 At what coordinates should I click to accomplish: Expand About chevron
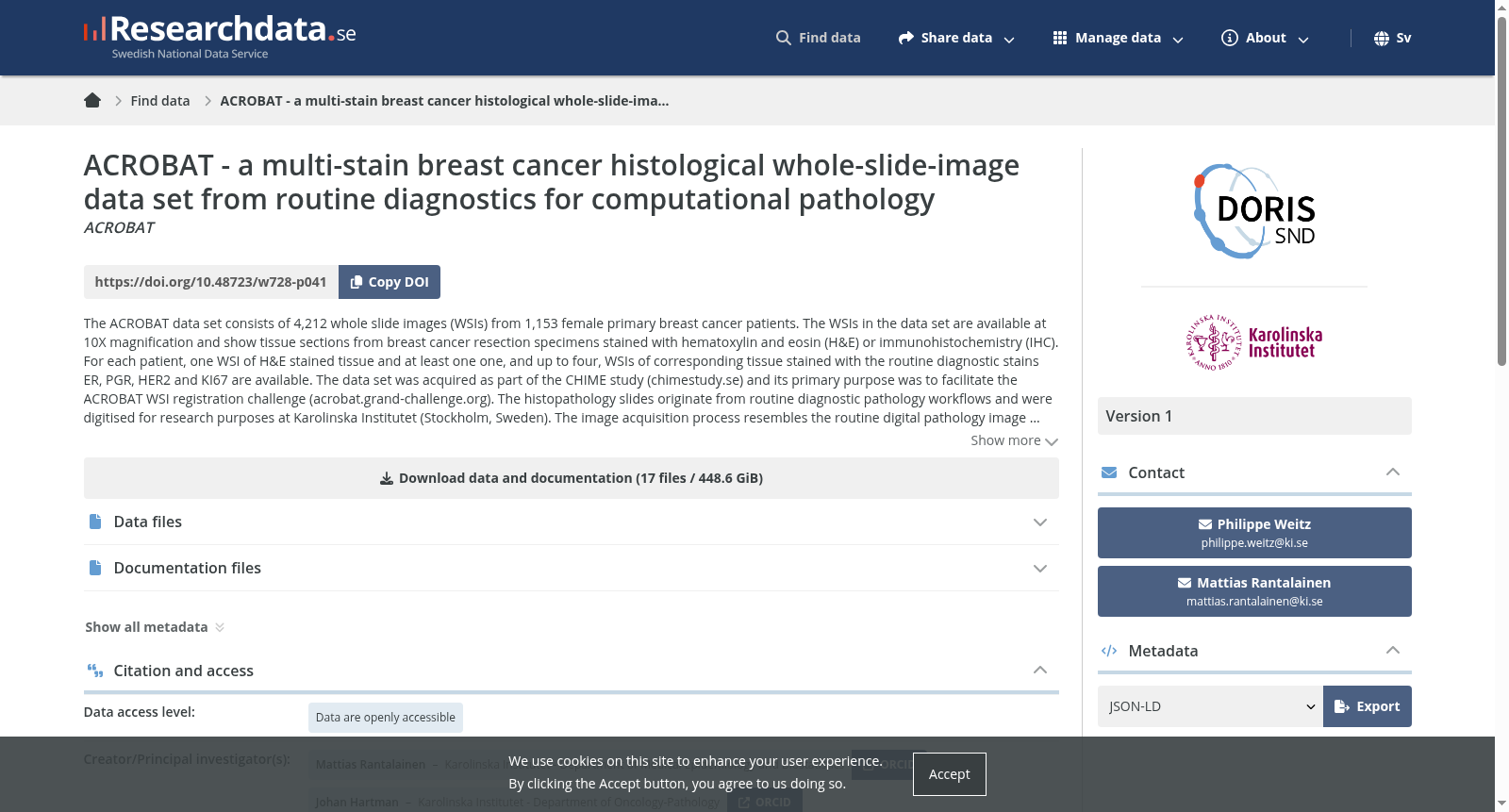(x=1303, y=40)
